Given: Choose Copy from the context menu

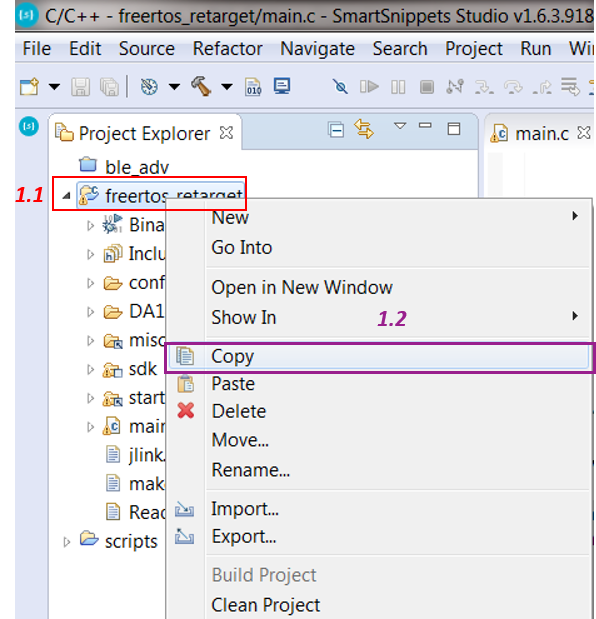Looking at the screenshot, I should click(379, 357).
